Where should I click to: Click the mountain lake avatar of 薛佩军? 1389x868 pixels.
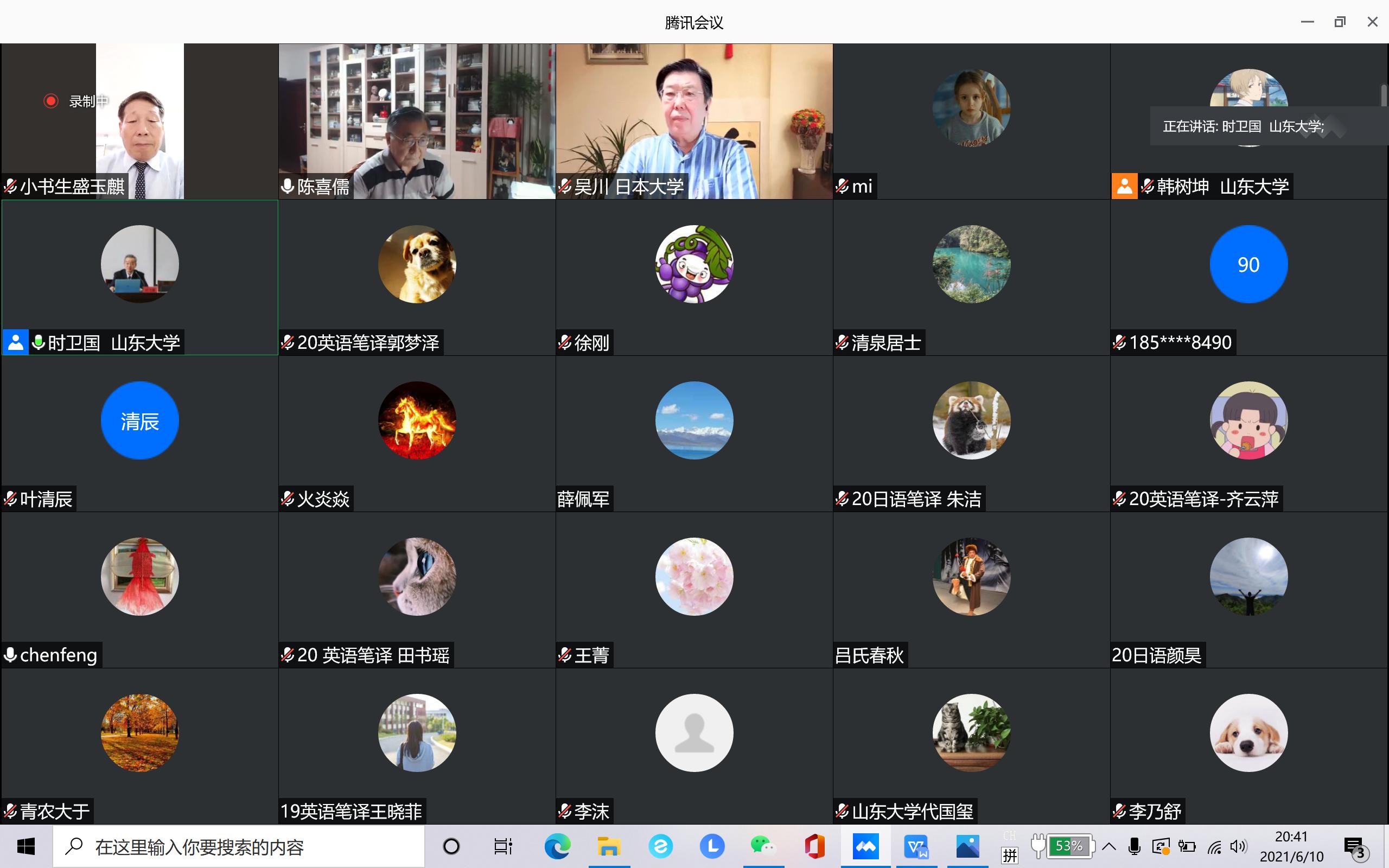coord(694,420)
